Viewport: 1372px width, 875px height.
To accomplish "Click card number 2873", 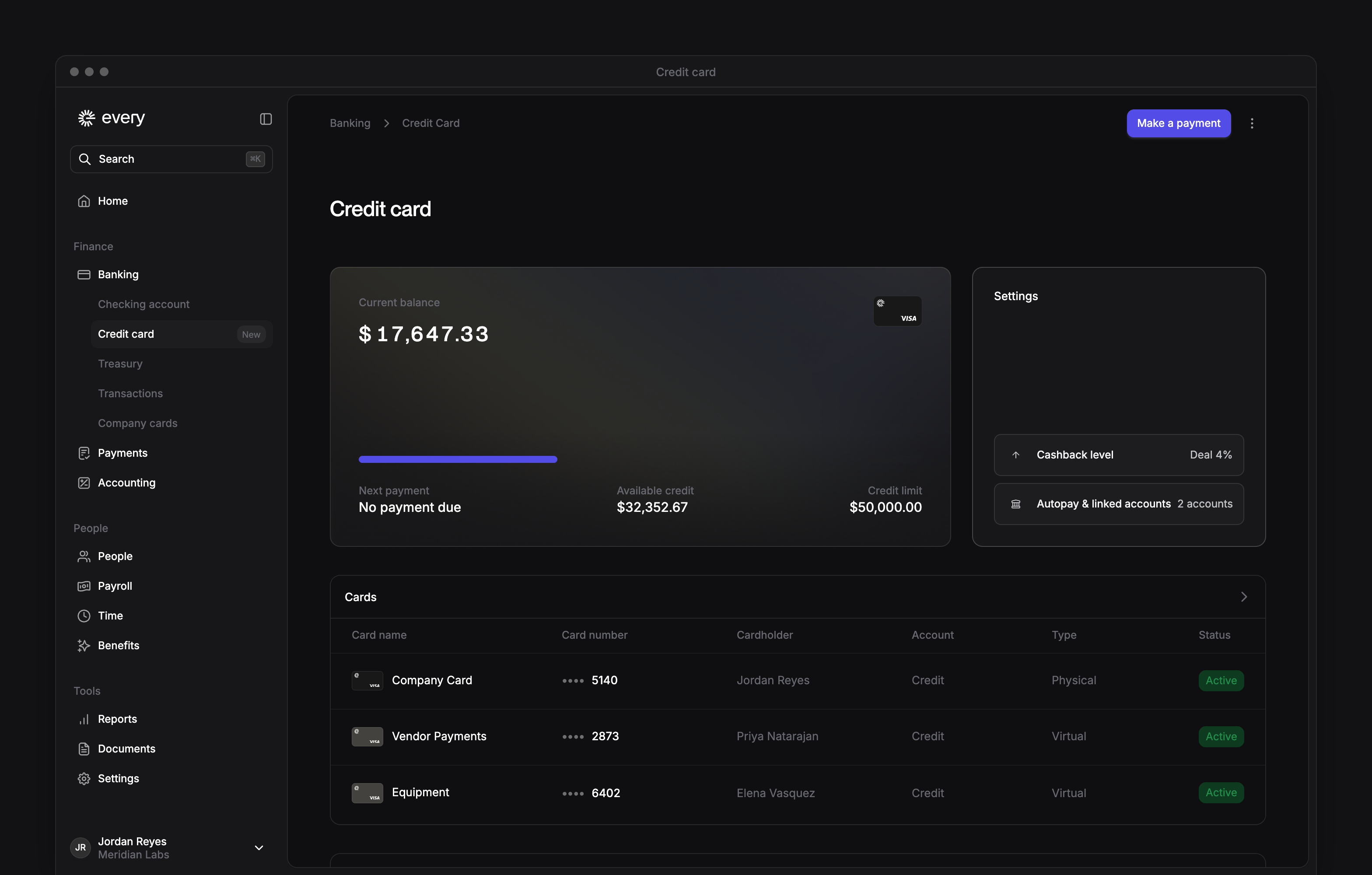I will (605, 736).
